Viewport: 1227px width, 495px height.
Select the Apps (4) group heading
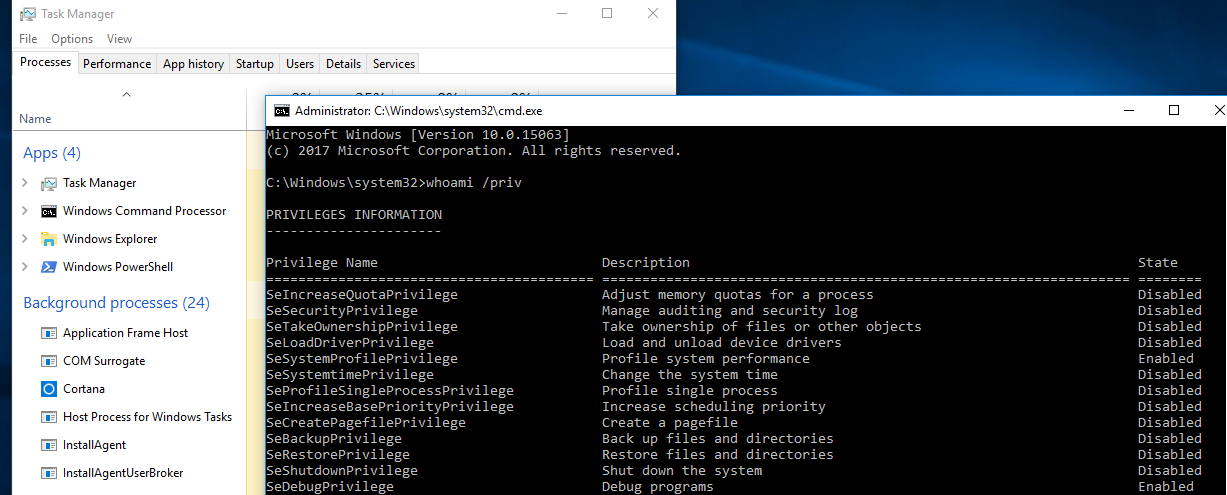tap(52, 153)
